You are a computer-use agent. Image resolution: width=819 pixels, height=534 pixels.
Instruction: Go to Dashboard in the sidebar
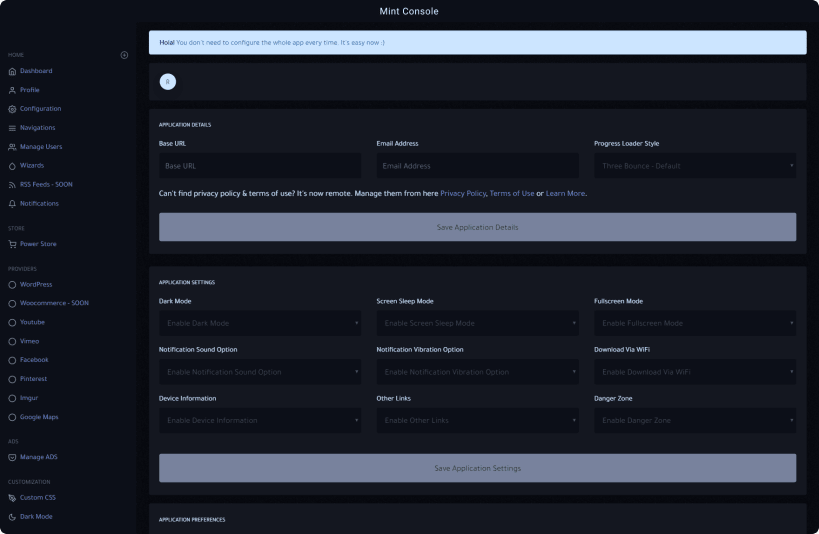(x=36, y=71)
